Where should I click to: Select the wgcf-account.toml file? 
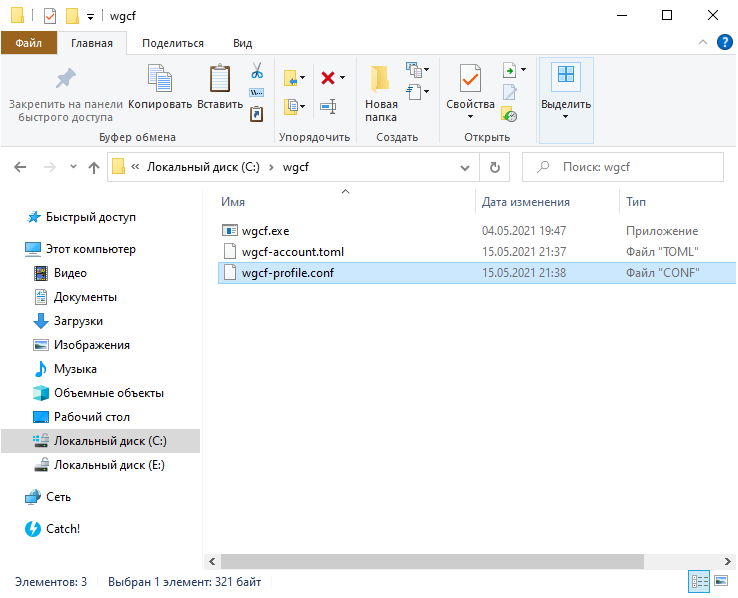[292, 252]
